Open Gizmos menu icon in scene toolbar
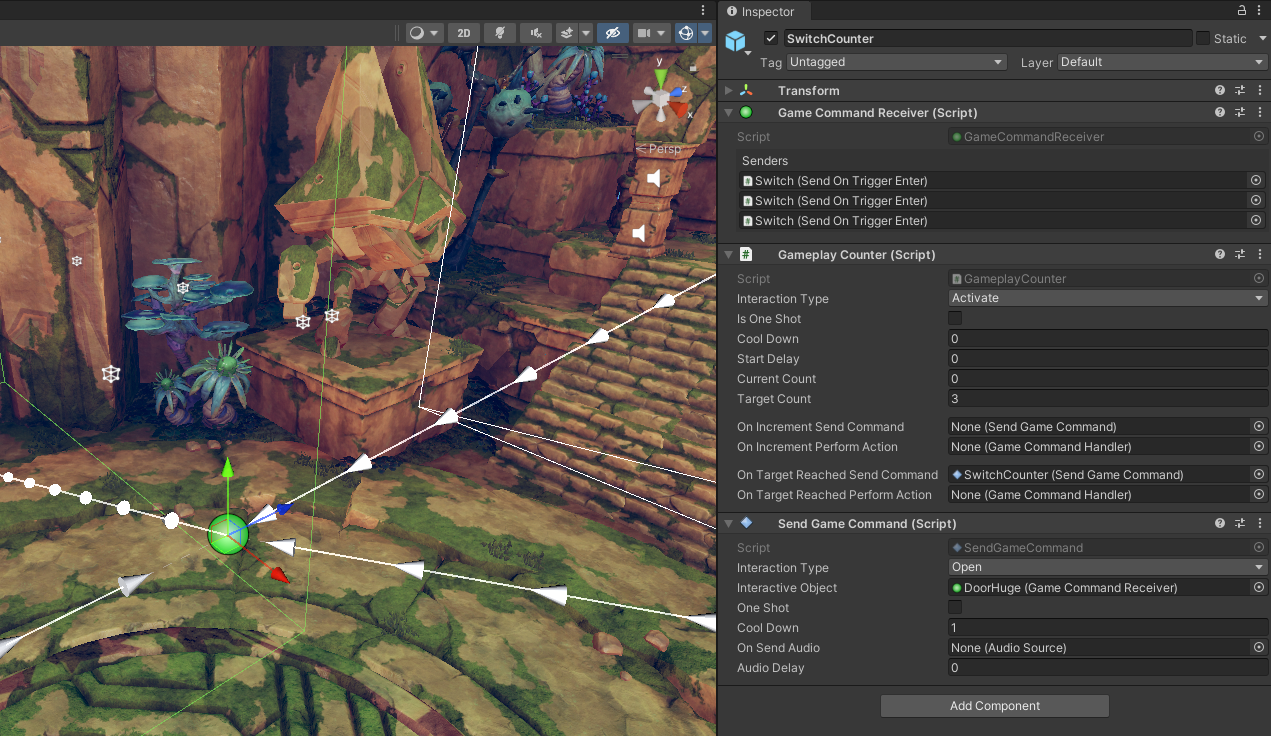 tap(686, 33)
